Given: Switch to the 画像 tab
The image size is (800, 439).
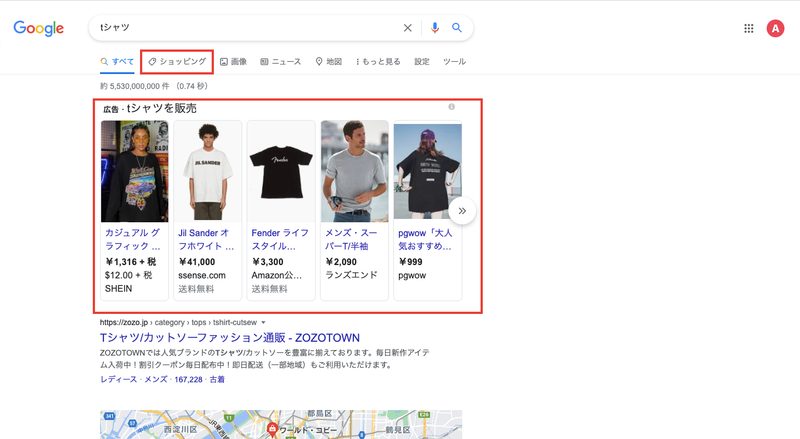Looking at the screenshot, I should click(x=233, y=62).
